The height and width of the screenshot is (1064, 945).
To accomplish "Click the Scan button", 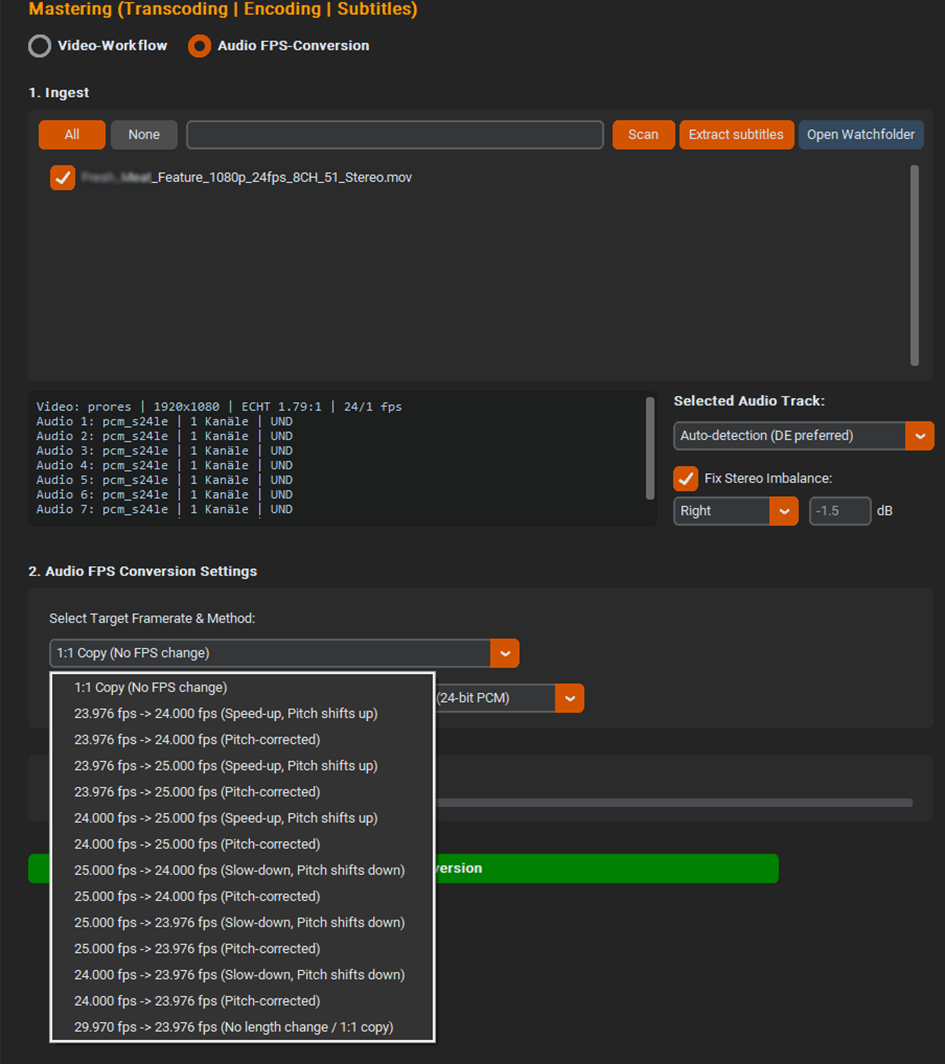I will [x=643, y=134].
